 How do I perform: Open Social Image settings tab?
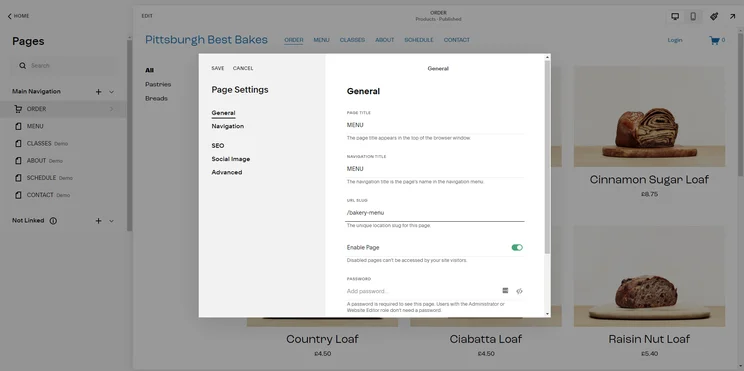coord(231,159)
